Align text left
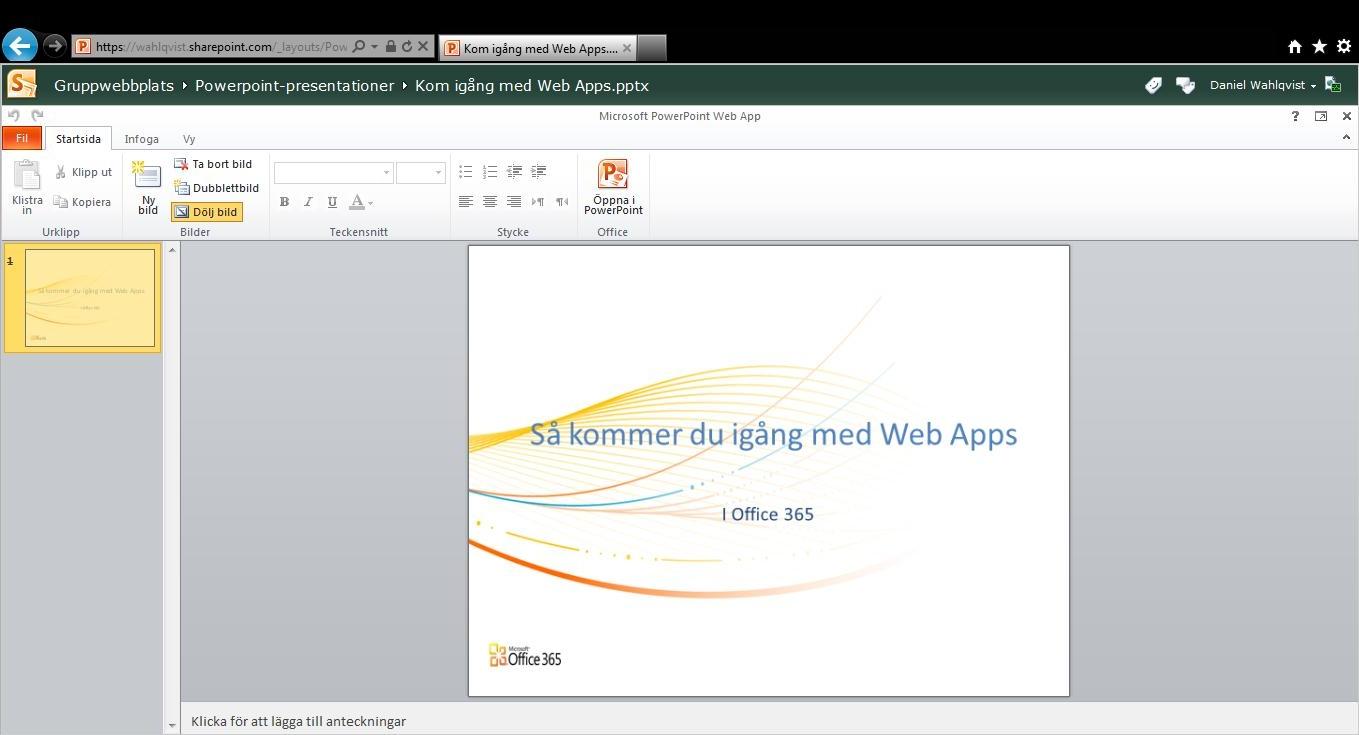Image resolution: width=1359 pixels, height=735 pixels. [x=465, y=202]
